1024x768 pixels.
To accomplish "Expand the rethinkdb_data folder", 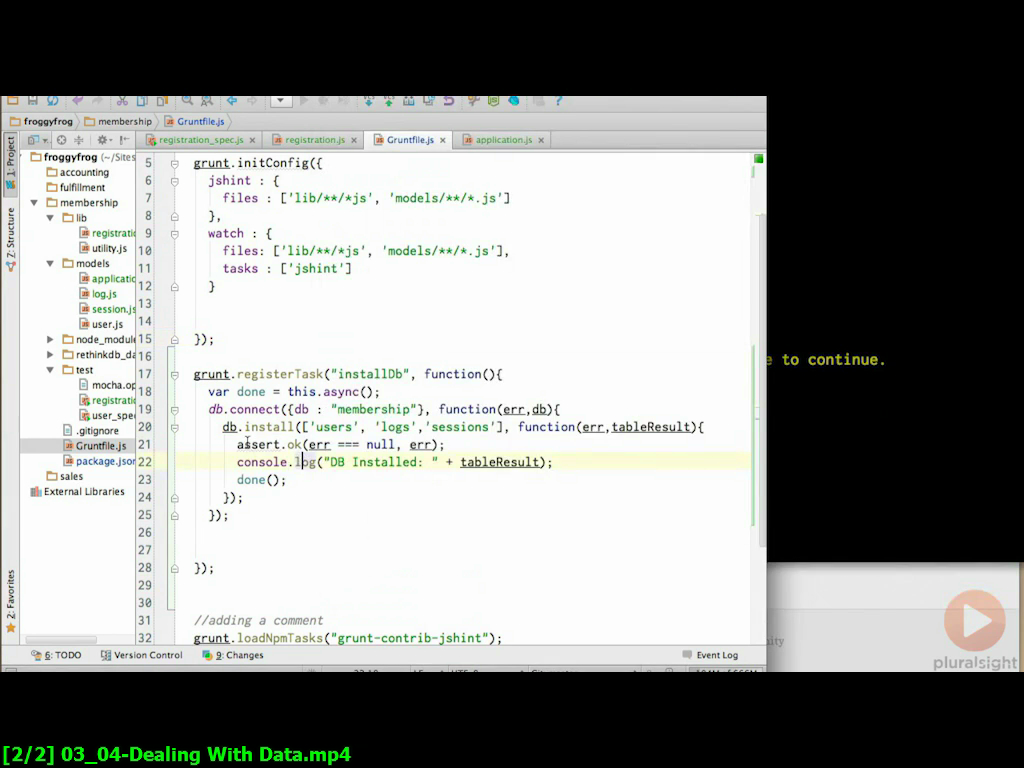I will (50, 355).
